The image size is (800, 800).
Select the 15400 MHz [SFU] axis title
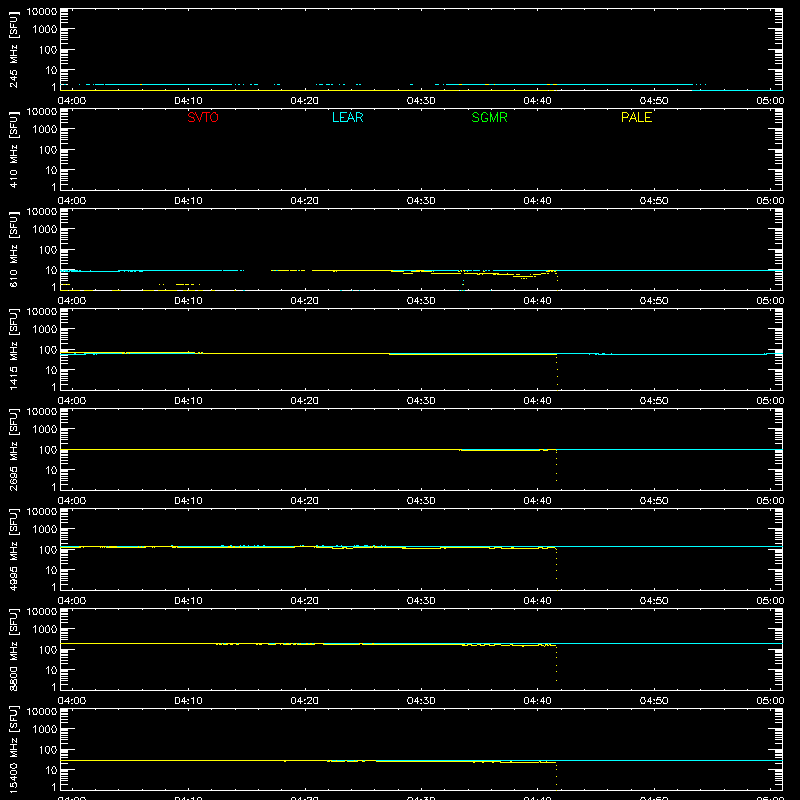(14, 749)
